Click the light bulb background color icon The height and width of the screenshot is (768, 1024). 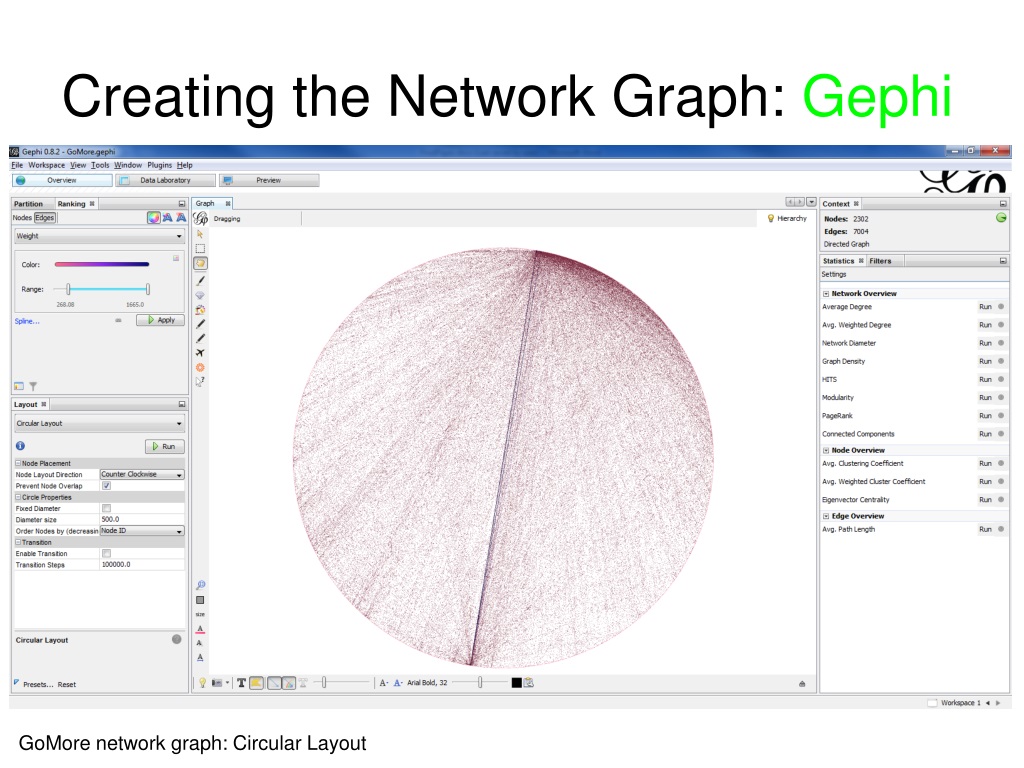coord(202,683)
